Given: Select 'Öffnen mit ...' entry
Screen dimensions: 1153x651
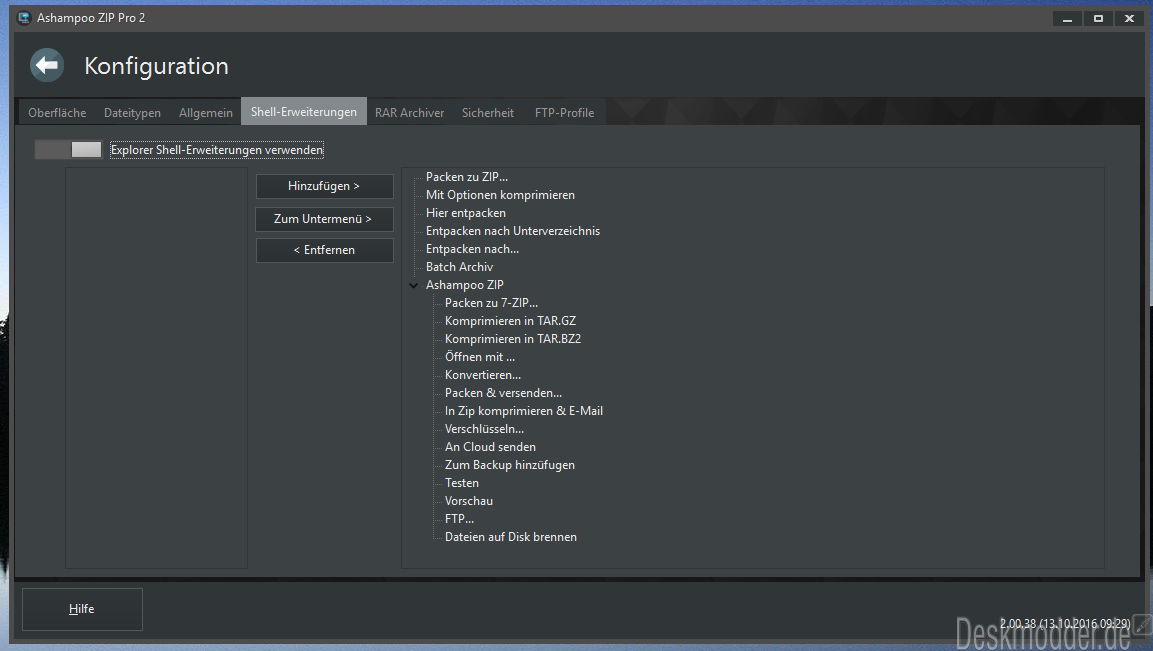Looking at the screenshot, I should [x=479, y=357].
